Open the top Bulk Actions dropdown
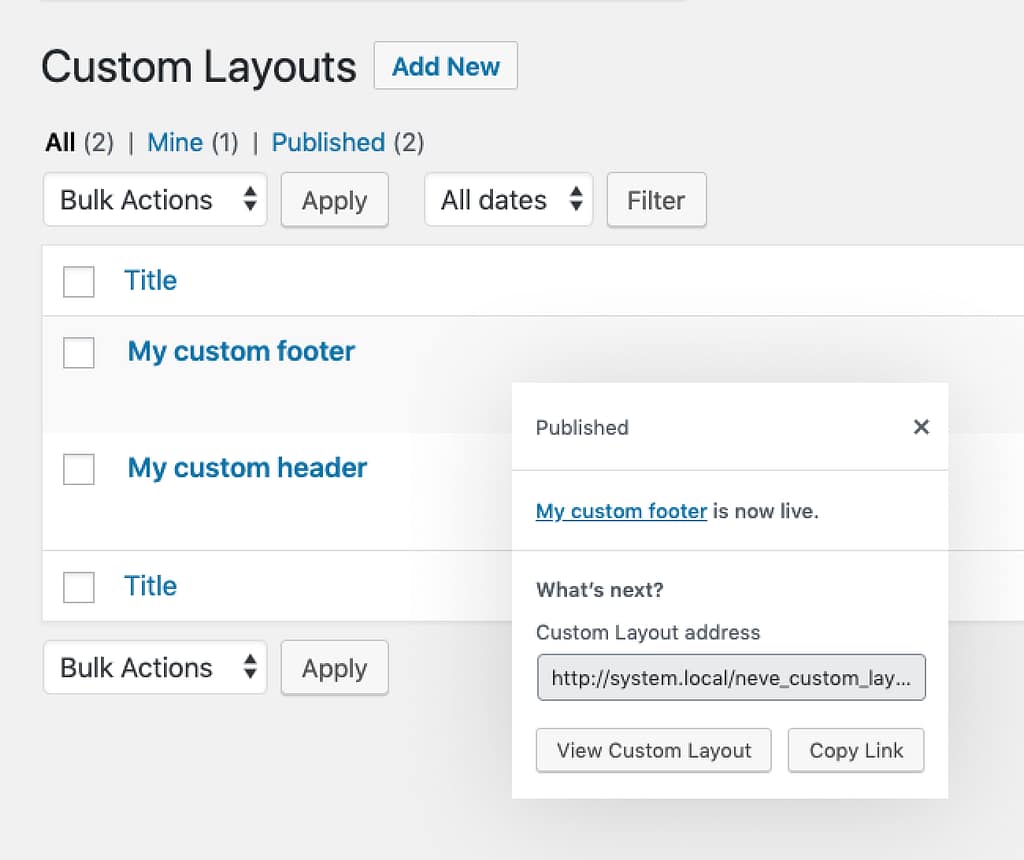The width and height of the screenshot is (1024, 860). coord(155,200)
